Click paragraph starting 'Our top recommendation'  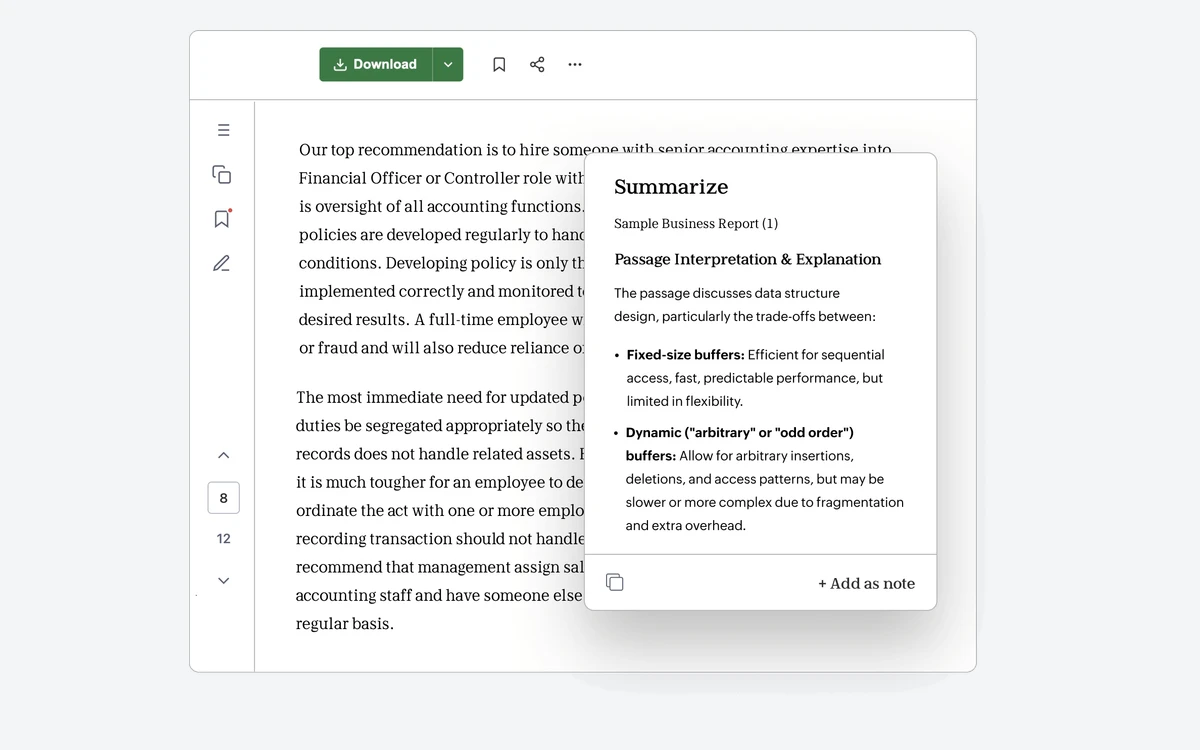[x=441, y=249]
